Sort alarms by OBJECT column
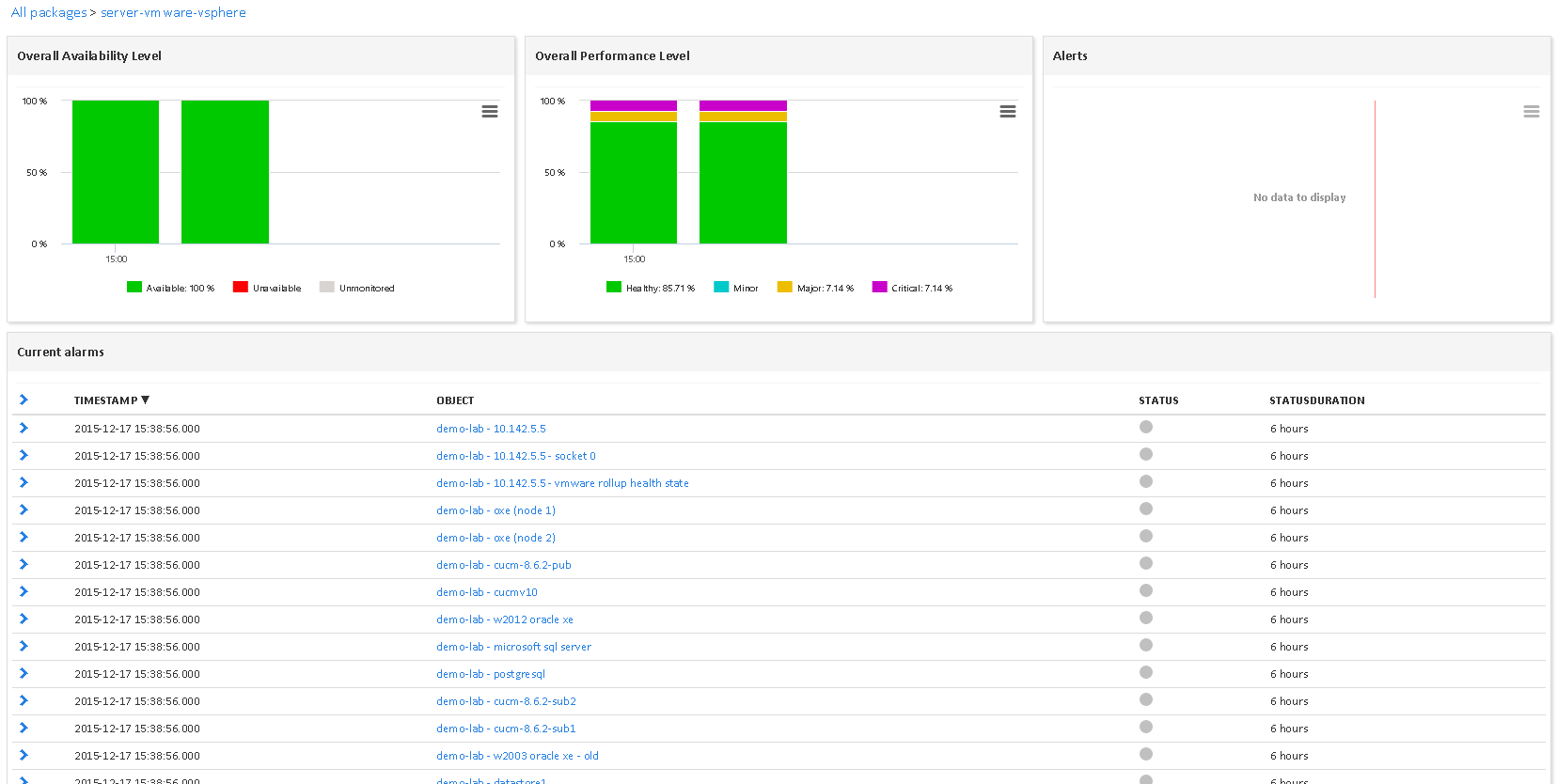Image resolution: width=1557 pixels, height=784 pixels. 455,400
